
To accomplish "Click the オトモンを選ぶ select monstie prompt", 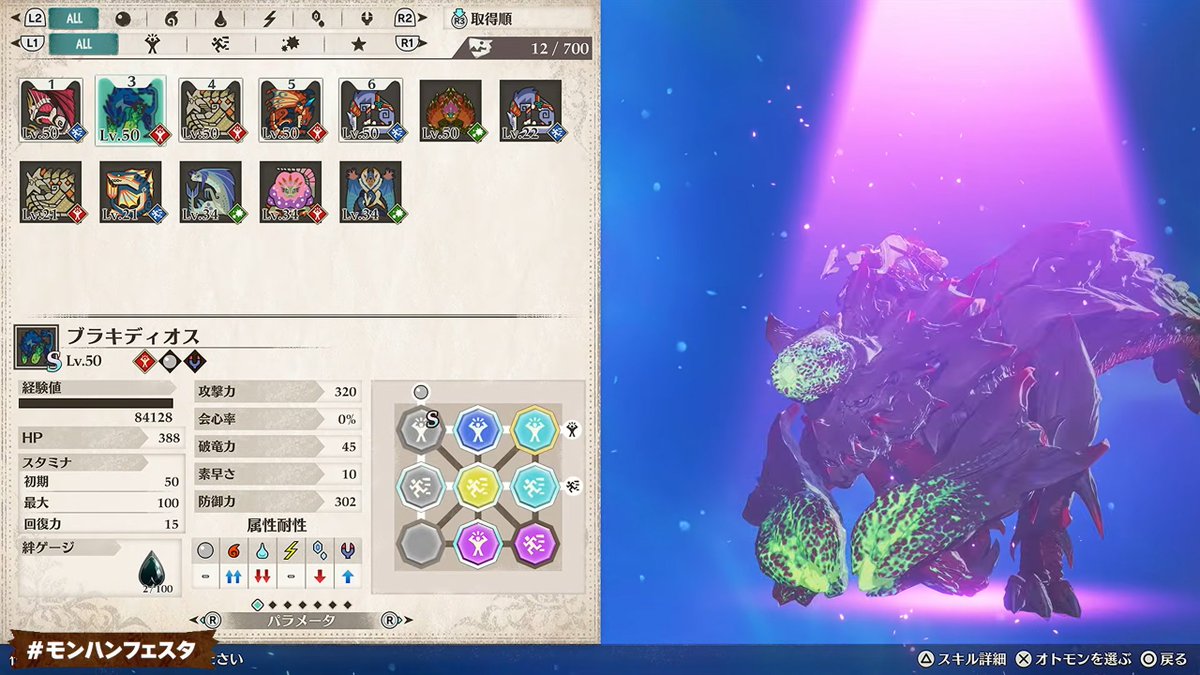I will pos(1073,659).
